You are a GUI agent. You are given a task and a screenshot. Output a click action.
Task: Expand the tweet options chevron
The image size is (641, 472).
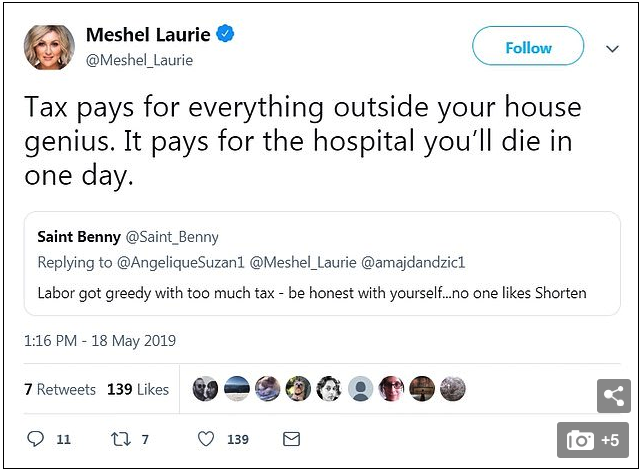[x=613, y=47]
